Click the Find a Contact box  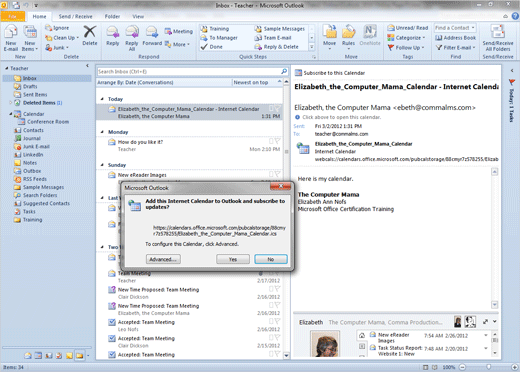455,28
